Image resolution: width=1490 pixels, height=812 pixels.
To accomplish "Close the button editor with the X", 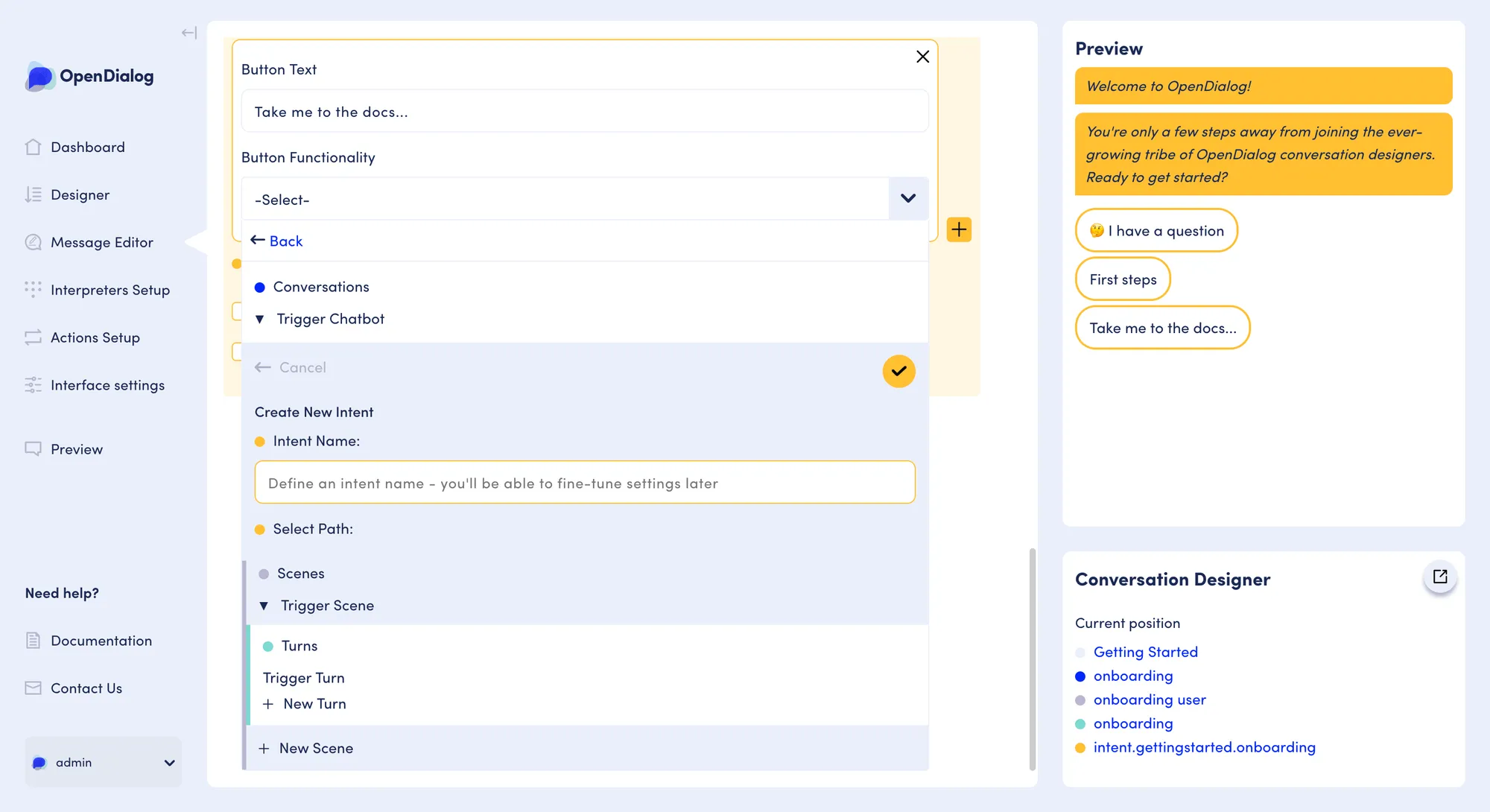I will (922, 57).
